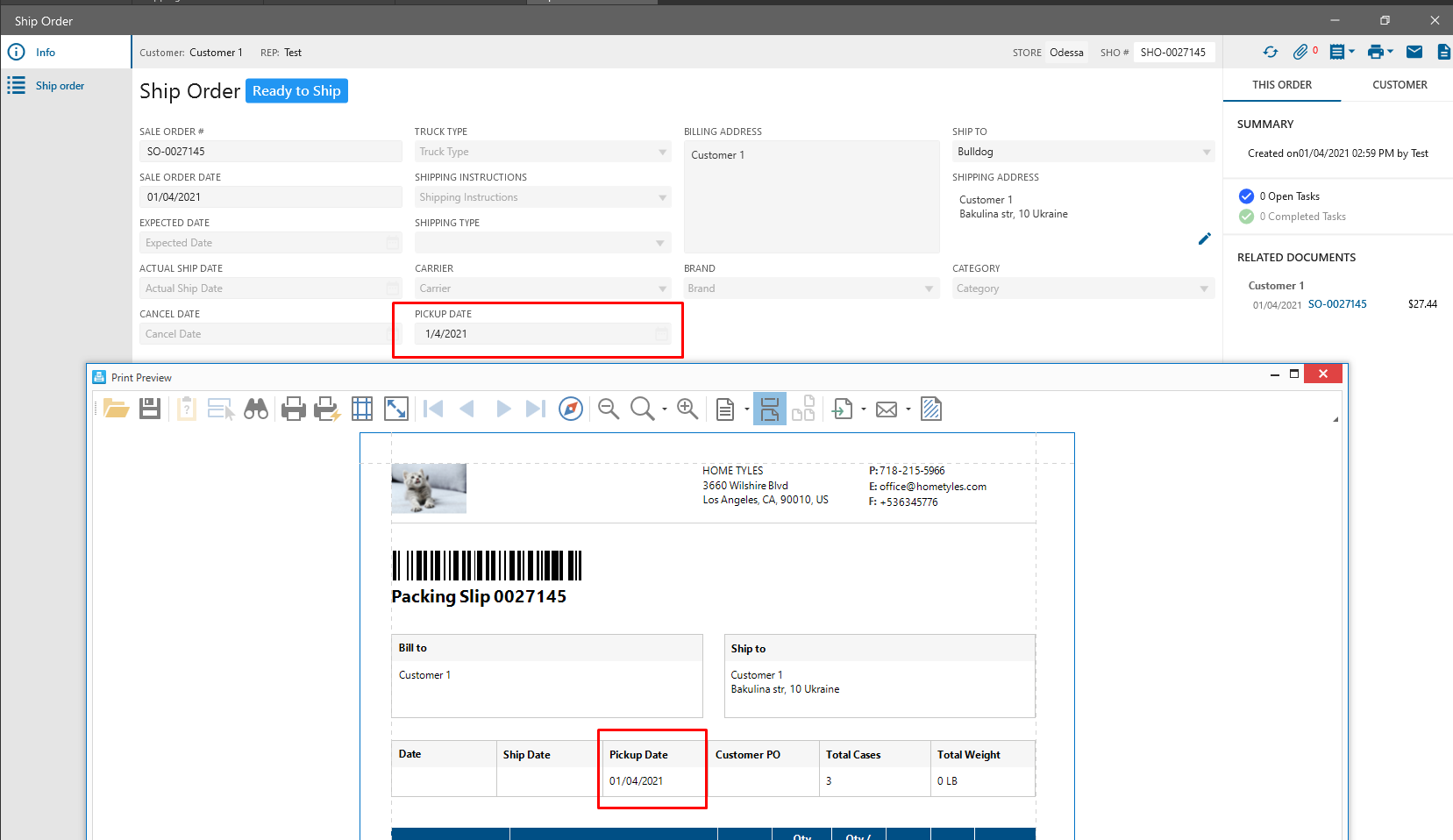1453x840 pixels.
Task: Select Ship order in left sidebar
Action: tap(60, 86)
